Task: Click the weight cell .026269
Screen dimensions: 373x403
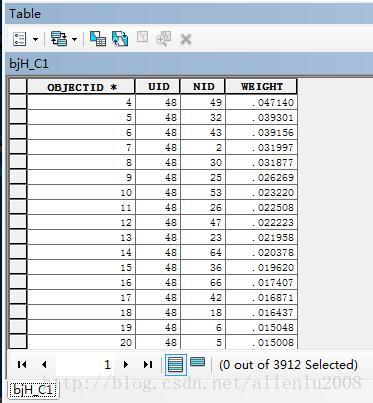Action: [261, 177]
